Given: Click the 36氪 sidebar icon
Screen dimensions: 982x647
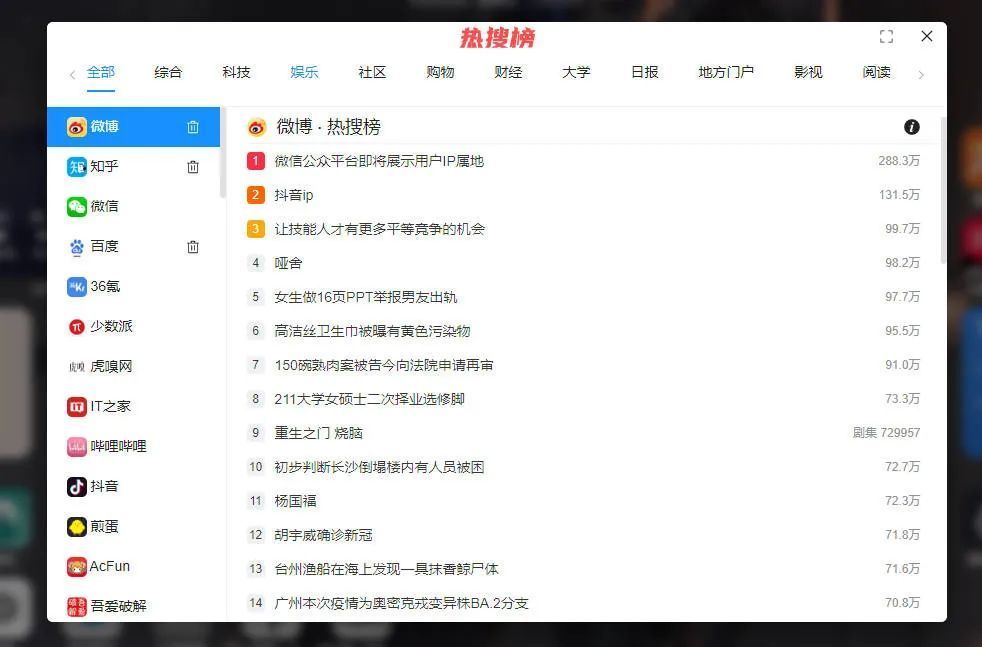Looking at the screenshot, I should click(x=77, y=286).
